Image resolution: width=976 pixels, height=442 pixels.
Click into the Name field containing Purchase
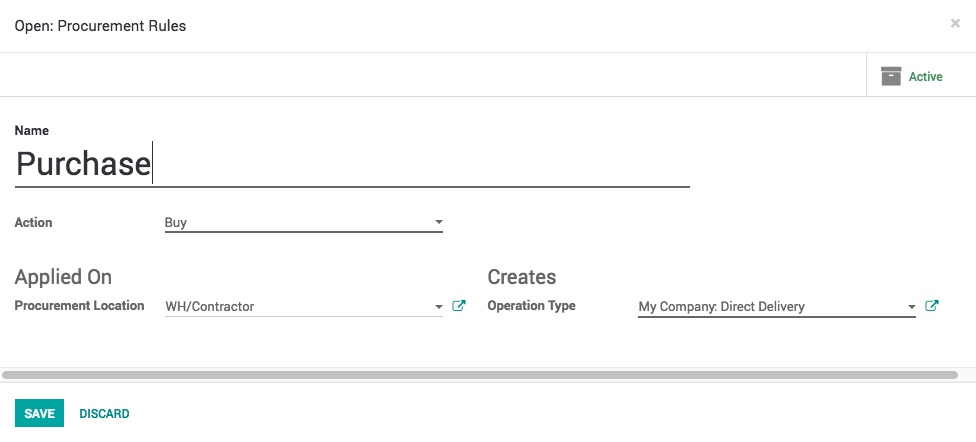[350, 164]
